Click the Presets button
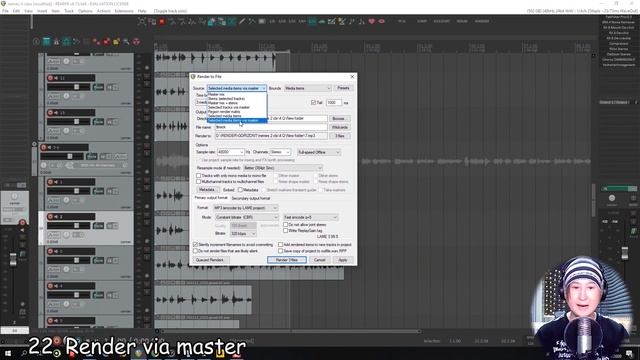 point(343,88)
